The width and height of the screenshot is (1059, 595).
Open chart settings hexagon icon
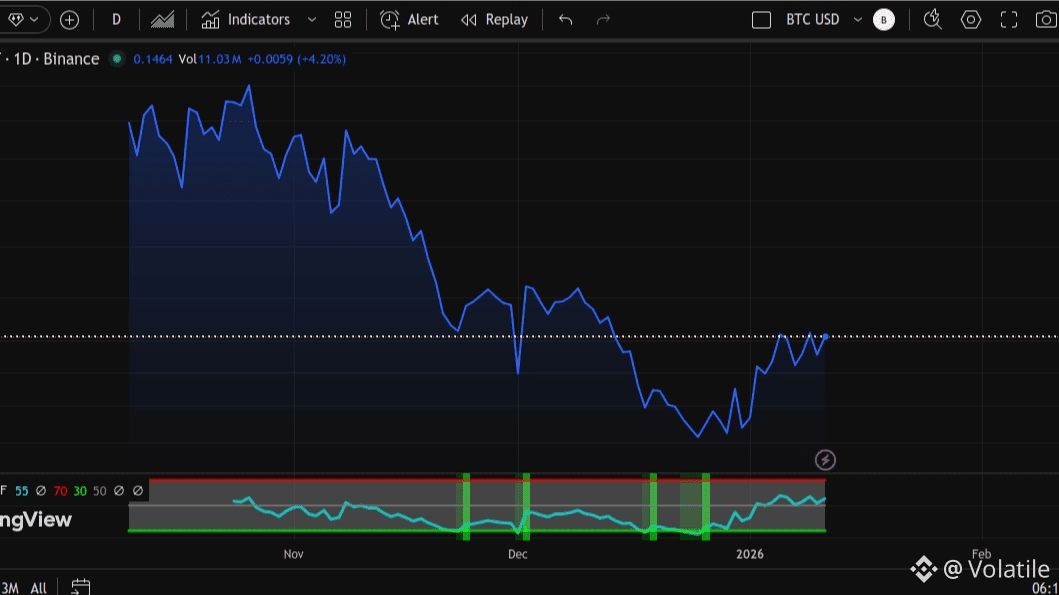(x=970, y=20)
